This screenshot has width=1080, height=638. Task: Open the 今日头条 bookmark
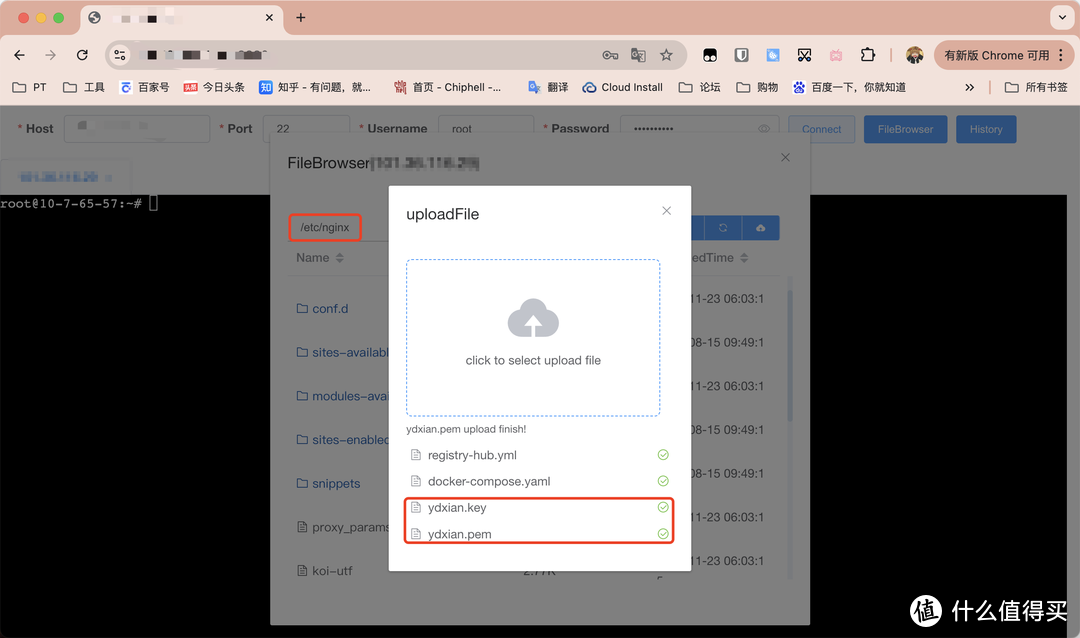(214, 88)
